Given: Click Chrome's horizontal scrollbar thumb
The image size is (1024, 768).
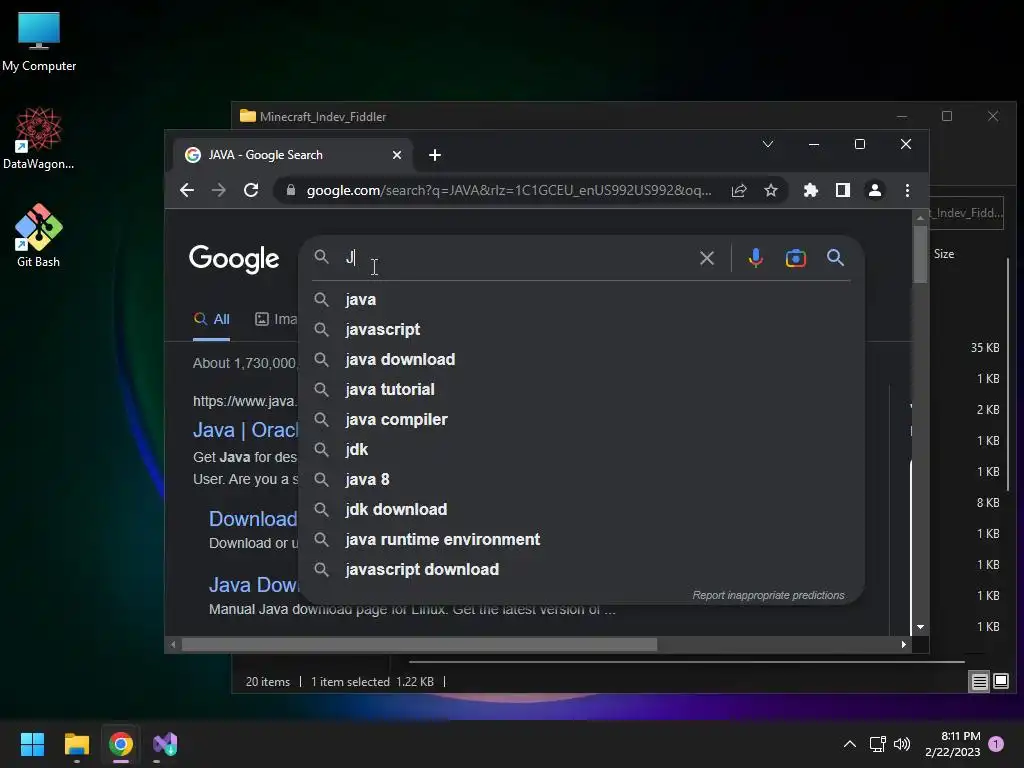Looking at the screenshot, I should (419, 645).
